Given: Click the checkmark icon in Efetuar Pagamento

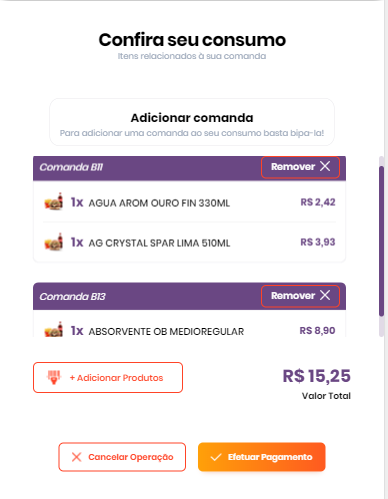Looking at the screenshot, I should (216, 457).
